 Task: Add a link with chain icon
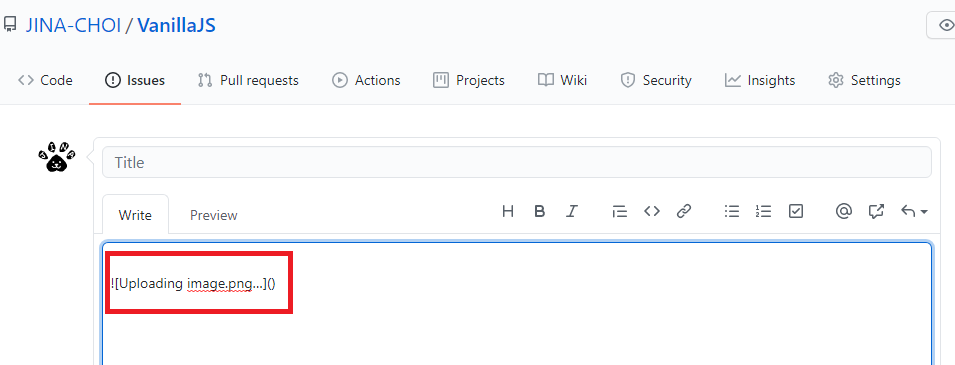[x=684, y=211]
